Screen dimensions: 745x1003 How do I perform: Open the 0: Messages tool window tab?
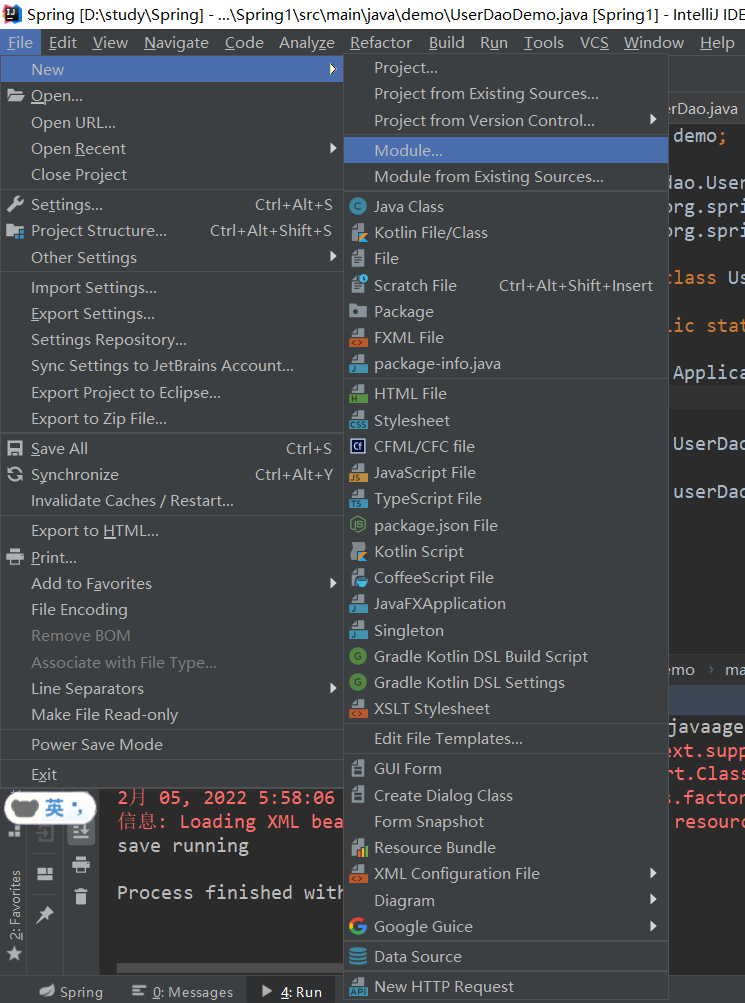tap(182, 991)
